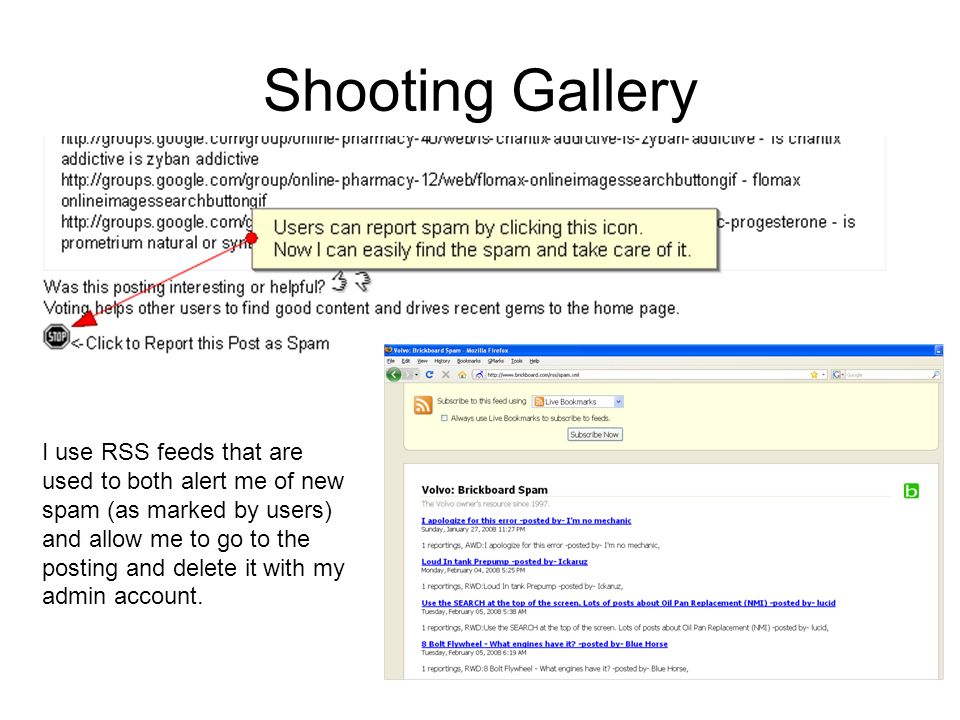Open the Bookmarks menu in Firefox
960x720 pixels.
469,361
